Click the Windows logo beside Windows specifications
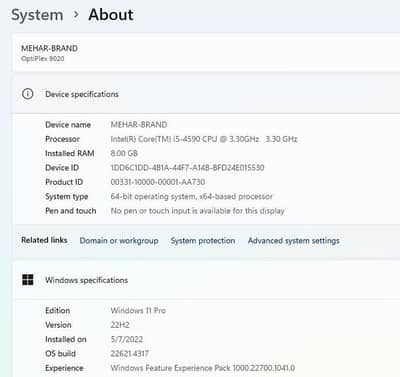Image resolution: width=400 pixels, height=377 pixels. pyautogui.click(x=28, y=280)
